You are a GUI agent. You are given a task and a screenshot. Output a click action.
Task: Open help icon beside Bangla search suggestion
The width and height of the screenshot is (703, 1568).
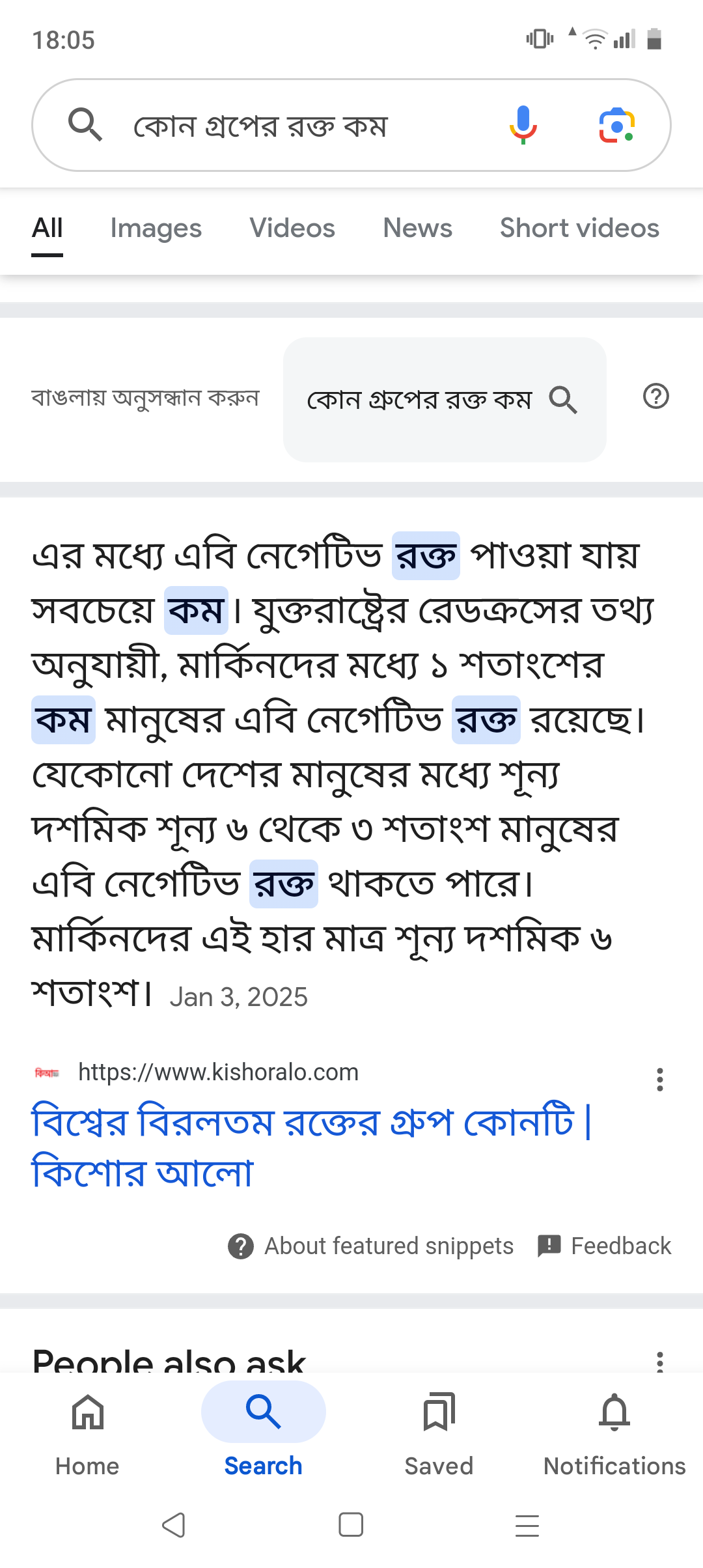655,396
